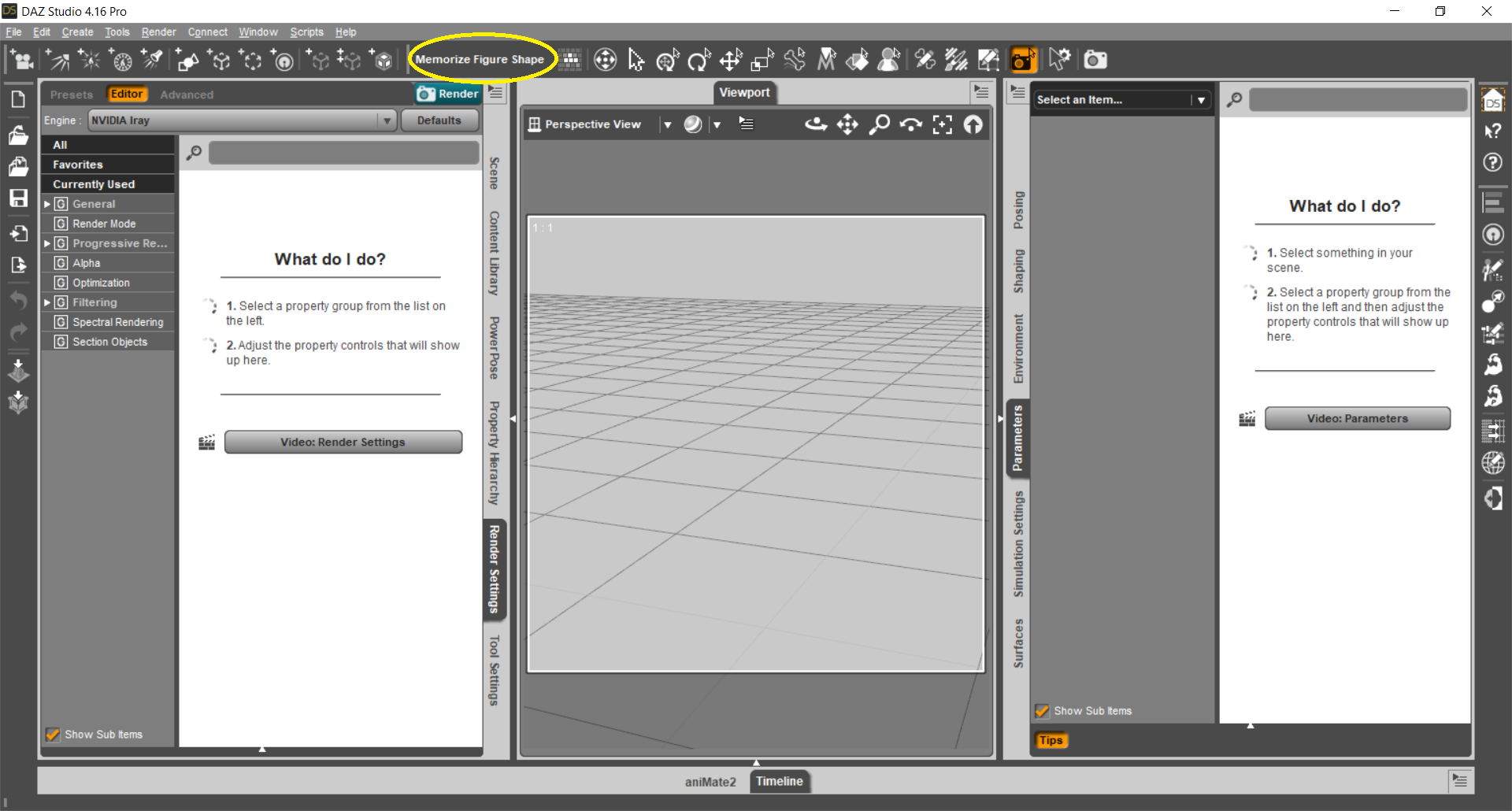Uncheck Show Sub Items in Render Settings pane
1512x811 pixels.
(x=53, y=735)
